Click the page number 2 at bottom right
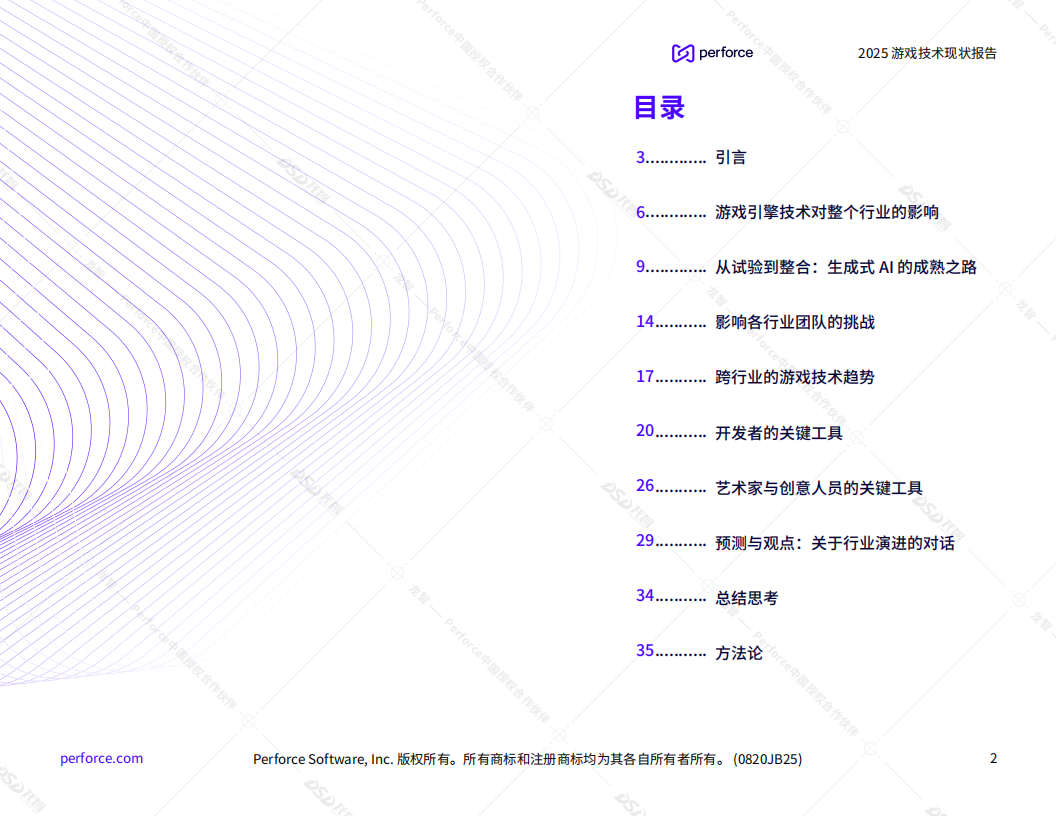This screenshot has height=816, width=1056. 993,758
